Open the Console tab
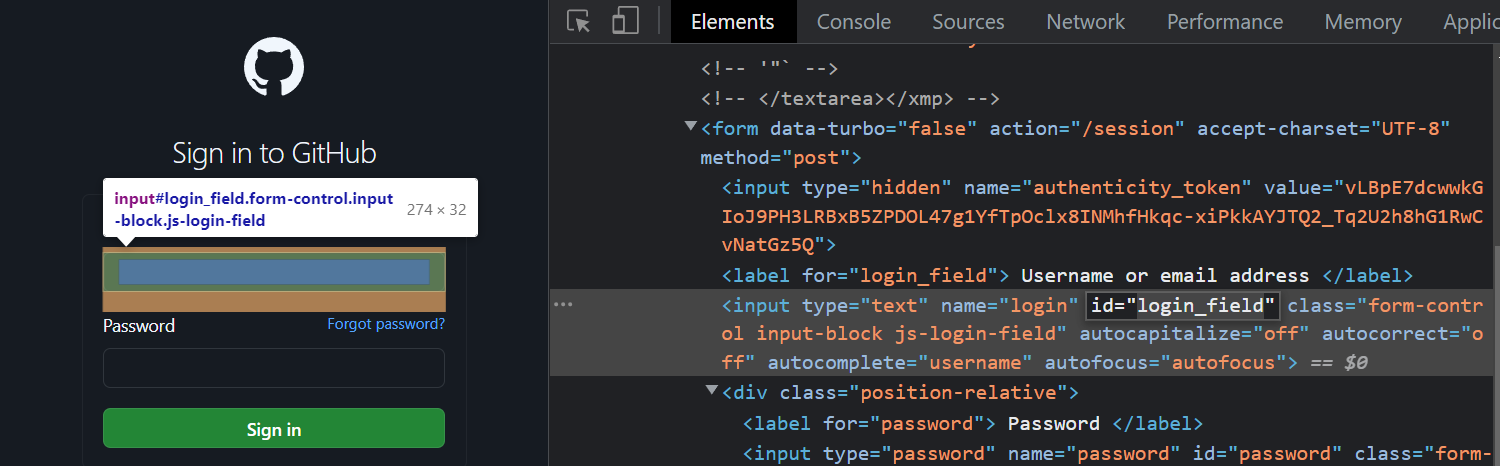The height and width of the screenshot is (466, 1500). coord(854,21)
